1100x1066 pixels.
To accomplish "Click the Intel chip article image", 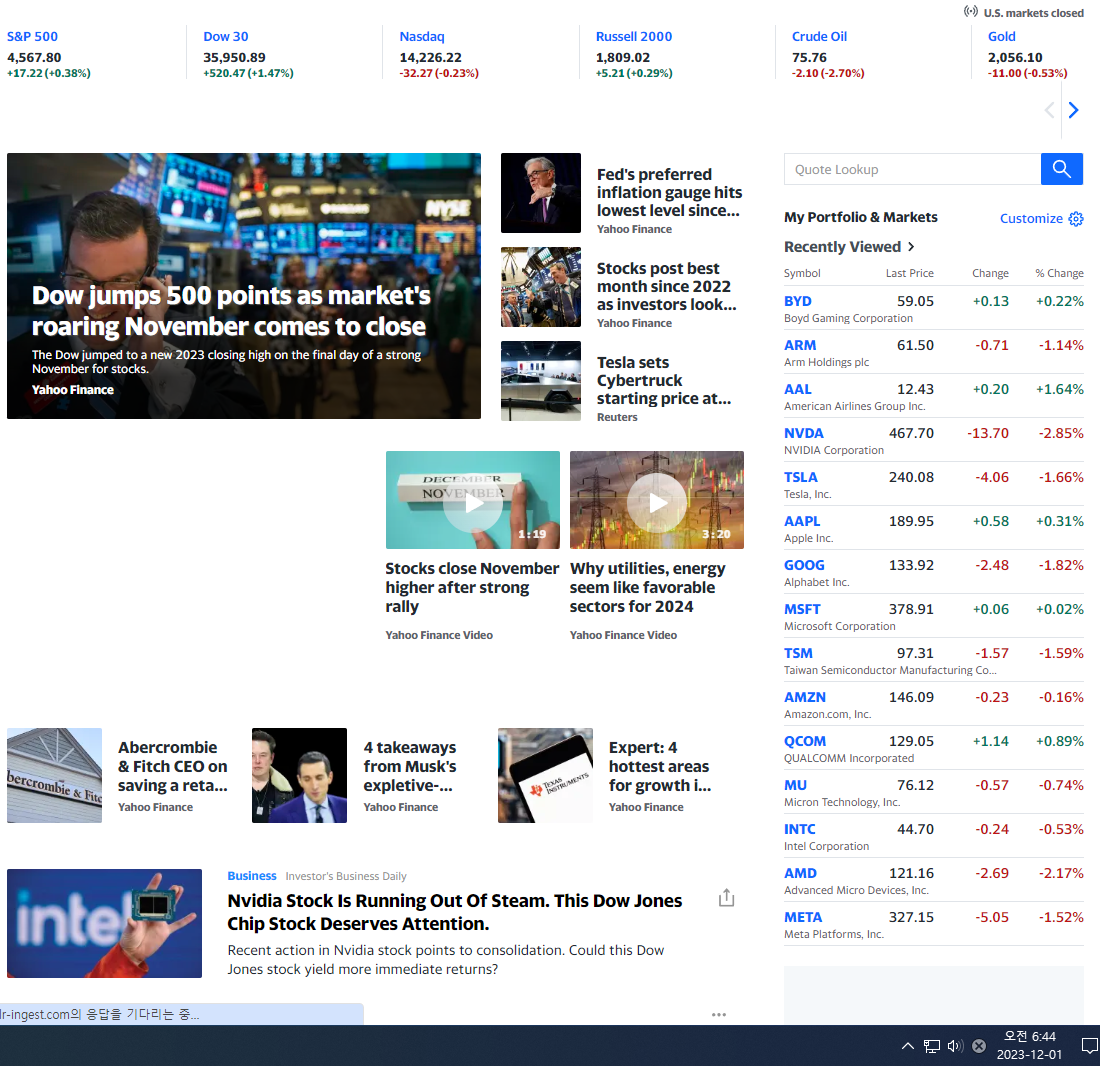I will click(105, 924).
